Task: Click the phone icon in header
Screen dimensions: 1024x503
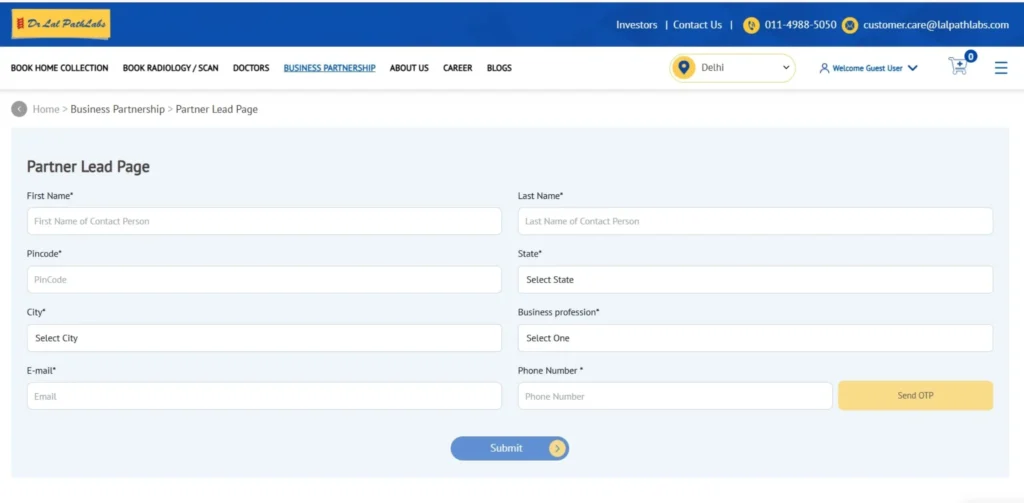Action: pyautogui.click(x=751, y=25)
